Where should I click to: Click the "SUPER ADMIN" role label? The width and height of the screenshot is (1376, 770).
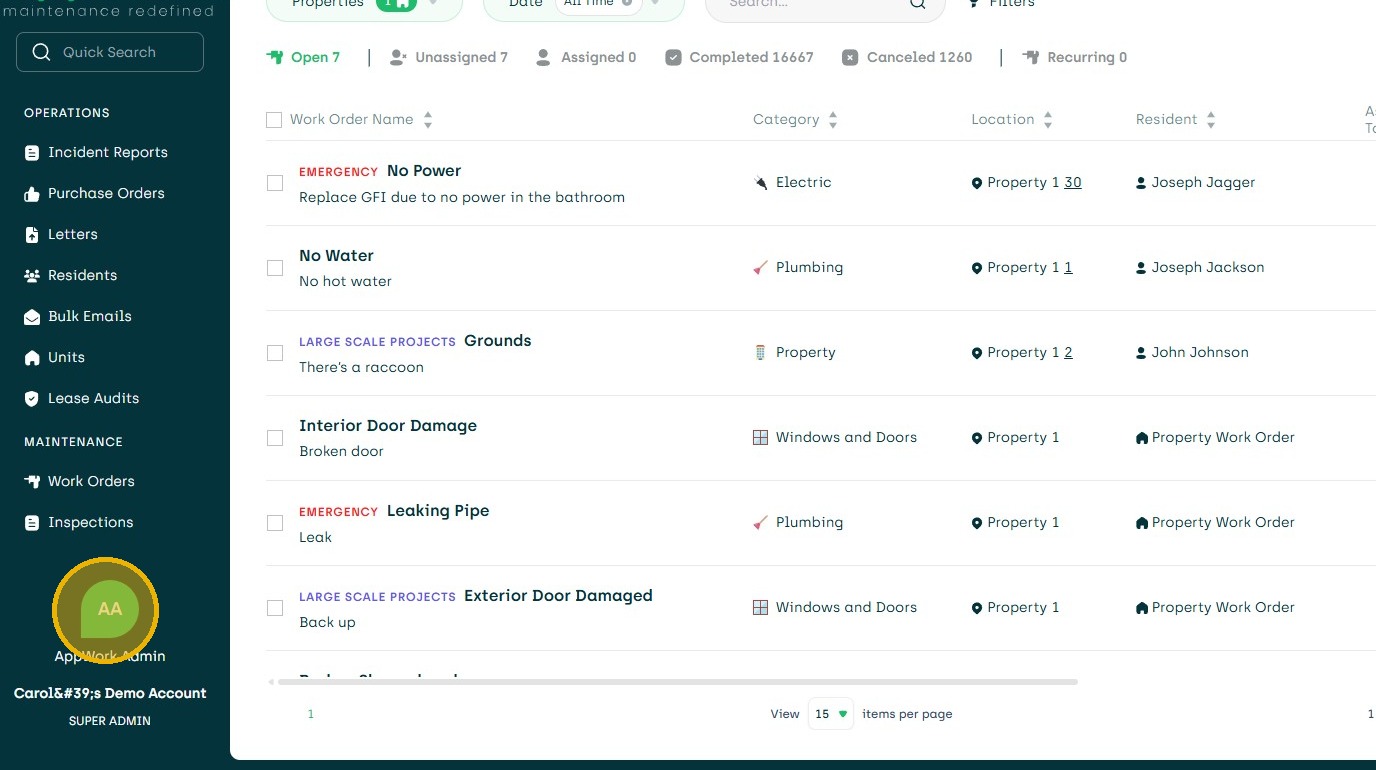[110, 721]
